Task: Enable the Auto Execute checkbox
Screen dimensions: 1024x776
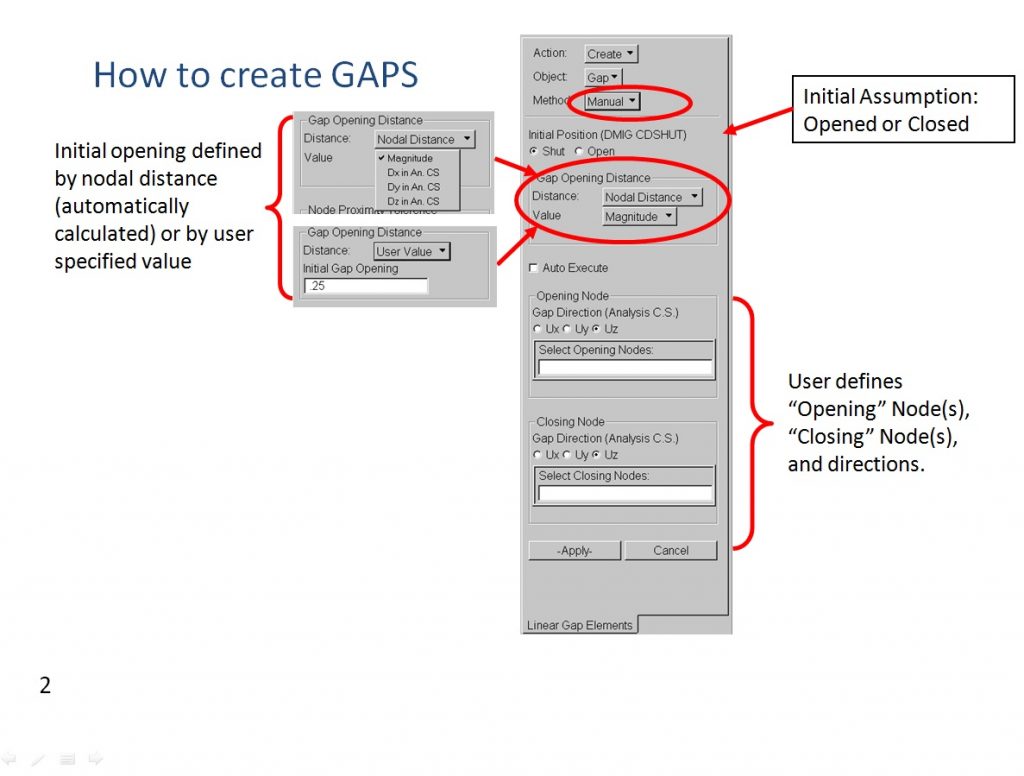Action: coord(534,268)
